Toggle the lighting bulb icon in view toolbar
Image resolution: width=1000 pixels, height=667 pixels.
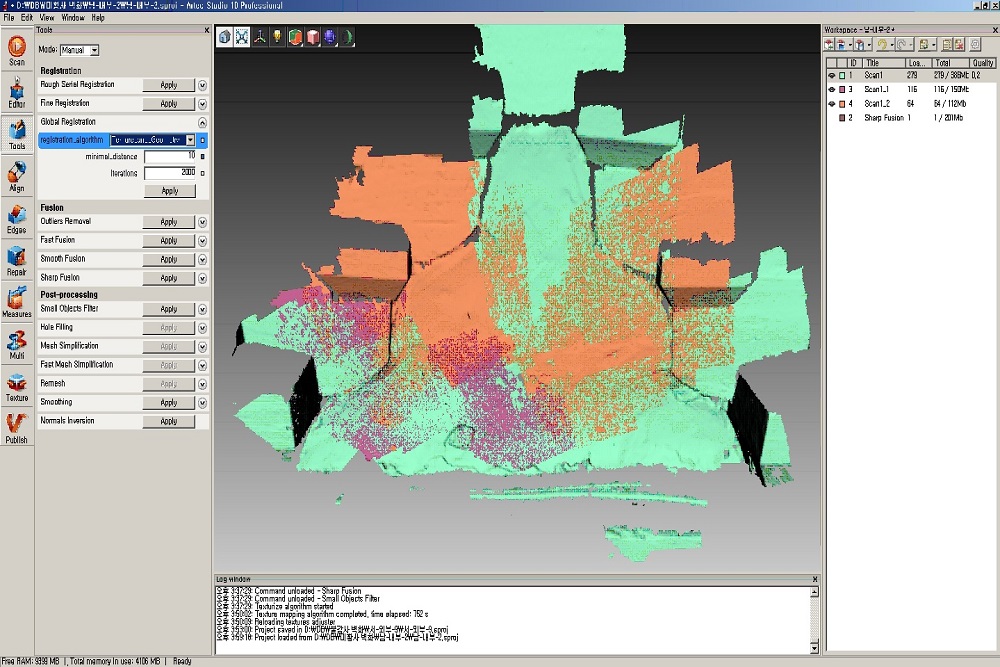pyautogui.click(x=277, y=37)
